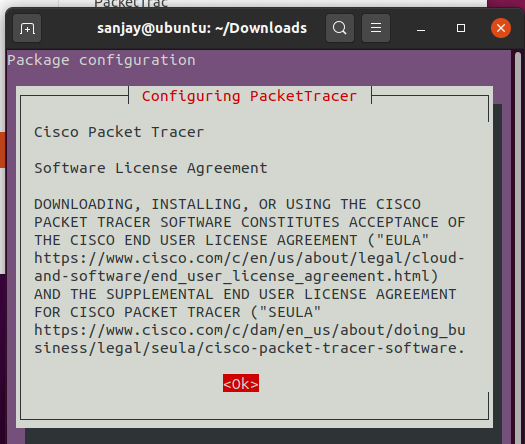Click the DOWNLOADING, INSTALLING text line

tap(227, 204)
